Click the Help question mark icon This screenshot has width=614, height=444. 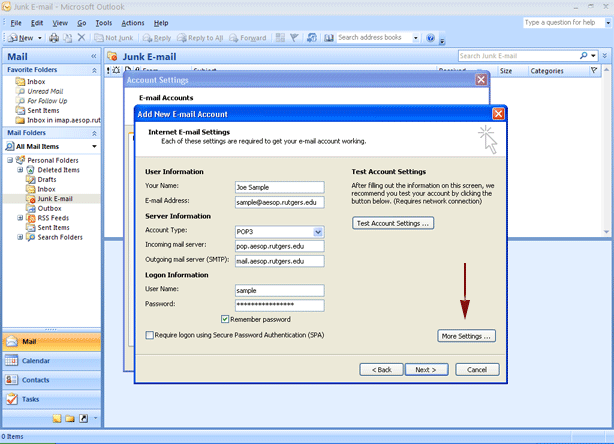pyautogui.click(x=430, y=38)
